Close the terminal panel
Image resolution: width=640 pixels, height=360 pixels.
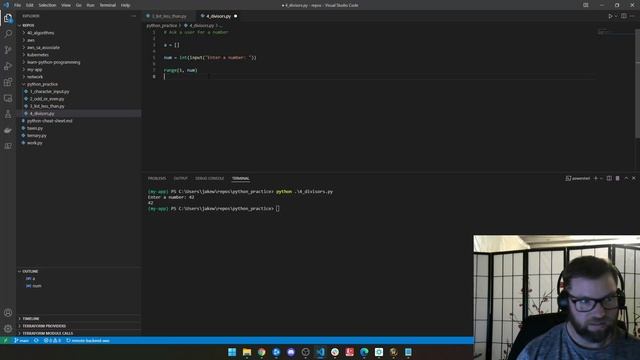pyautogui.click(x=634, y=178)
